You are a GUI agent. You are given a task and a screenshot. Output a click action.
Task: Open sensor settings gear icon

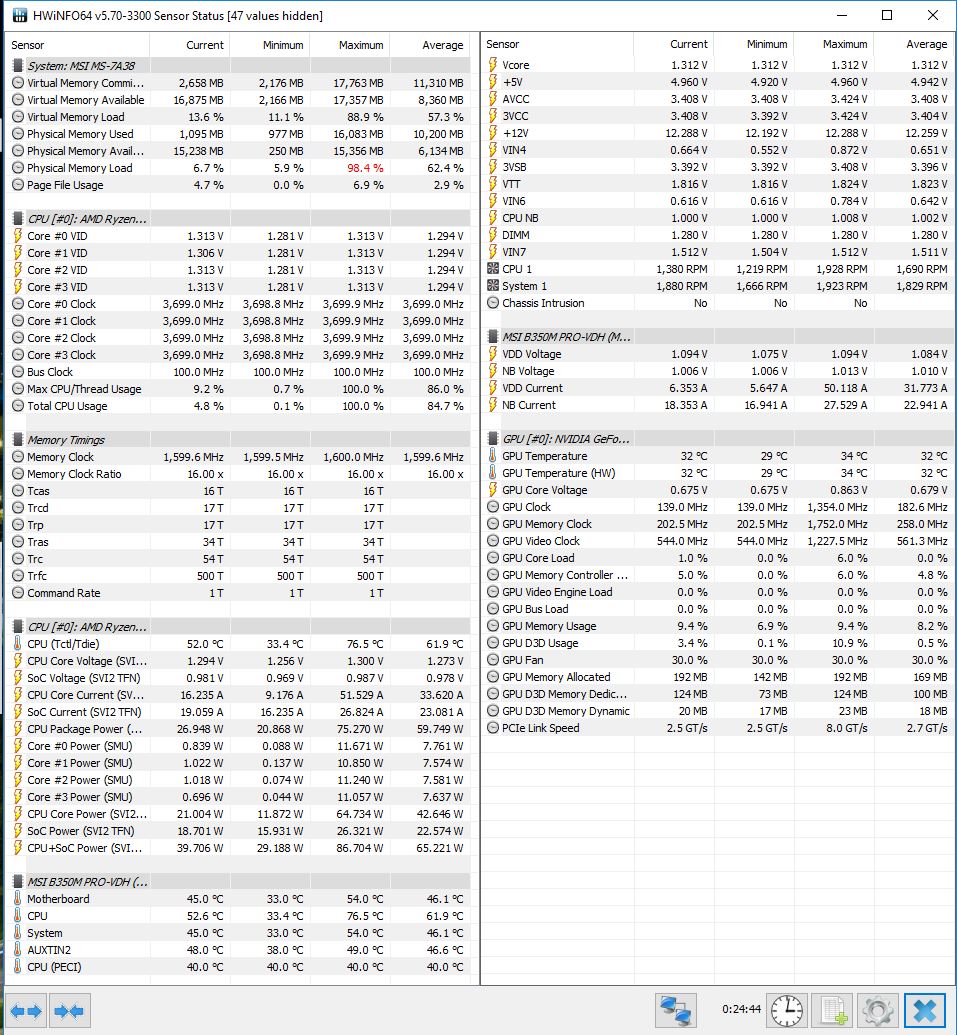click(x=878, y=1011)
